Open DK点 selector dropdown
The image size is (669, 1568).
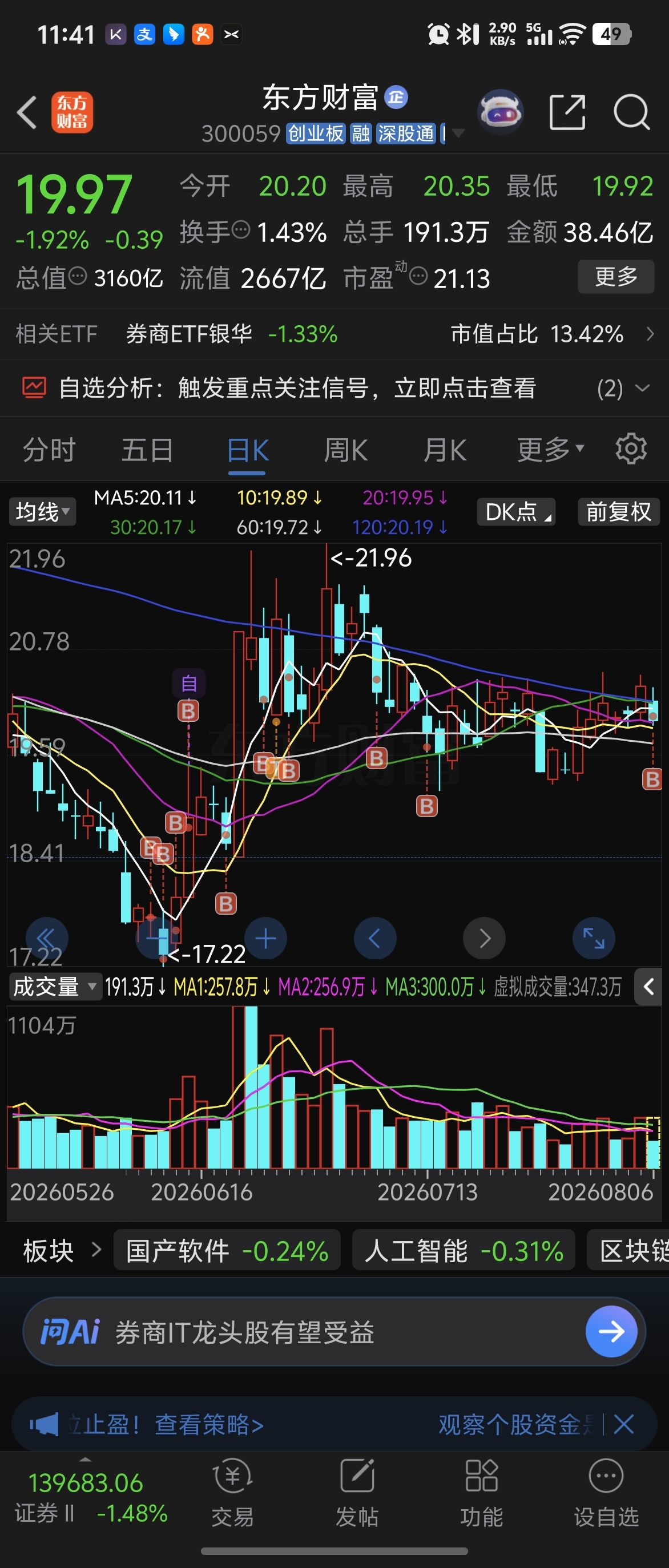click(x=516, y=511)
